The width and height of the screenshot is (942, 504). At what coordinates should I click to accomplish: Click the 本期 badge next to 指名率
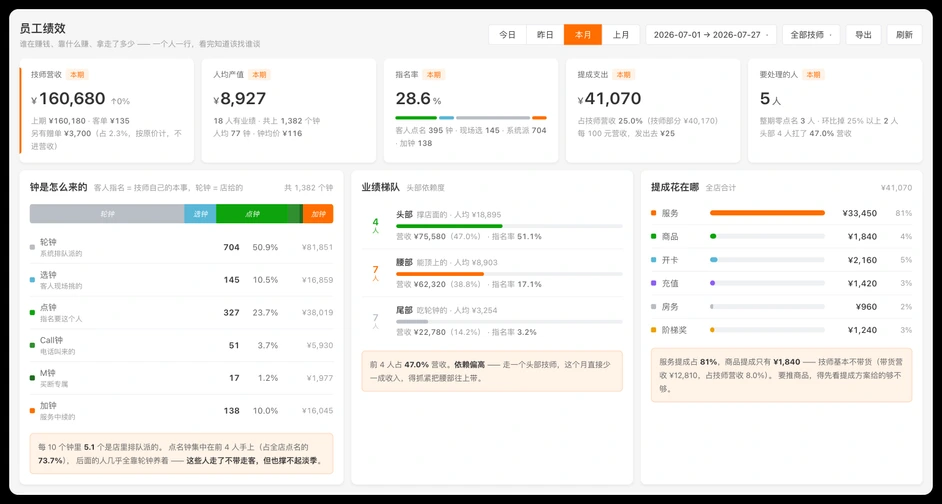point(433,75)
